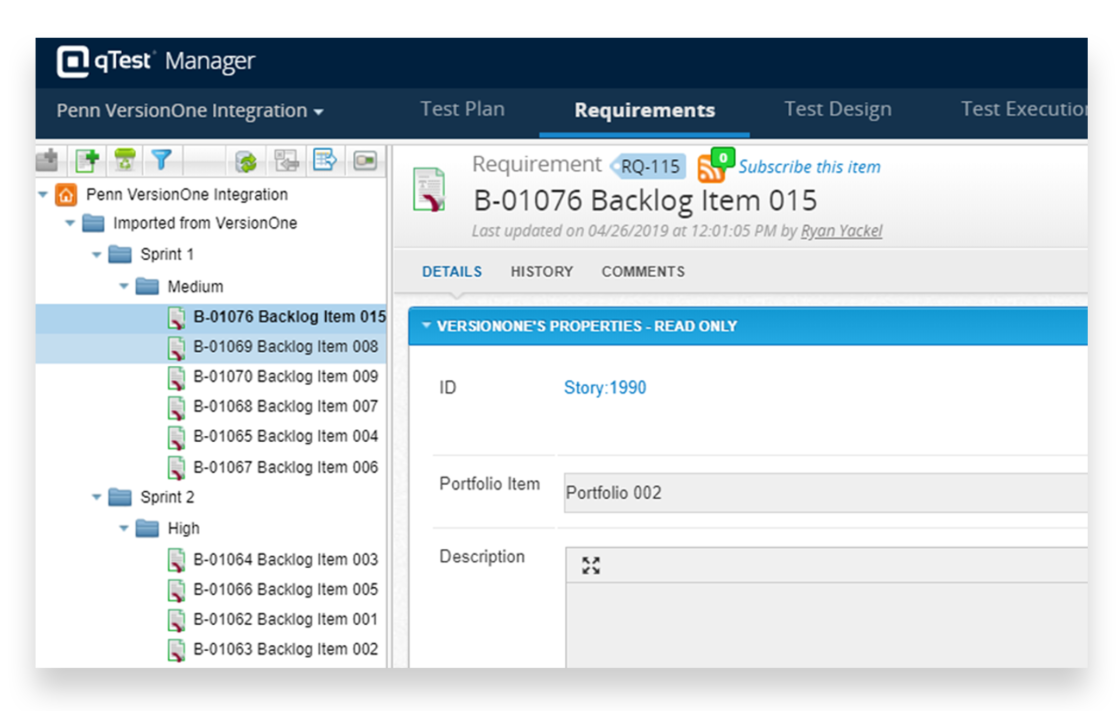The image size is (1120, 711).
Task: Click the new requirement icon with green plus
Action: (87, 160)
